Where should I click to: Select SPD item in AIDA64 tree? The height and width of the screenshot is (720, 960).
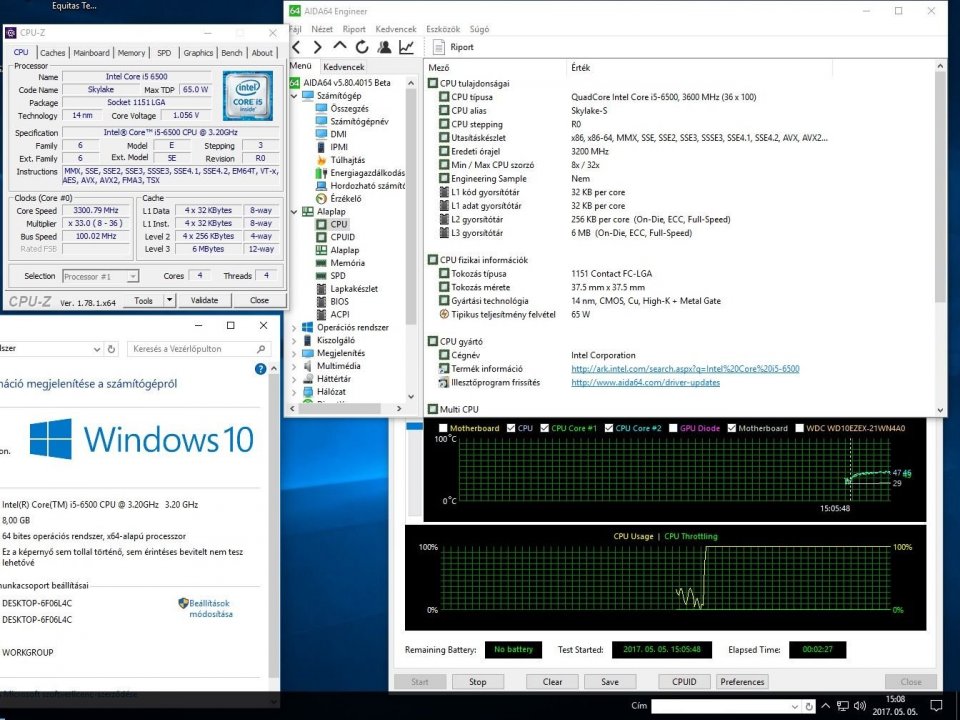[x=337, y=276]
